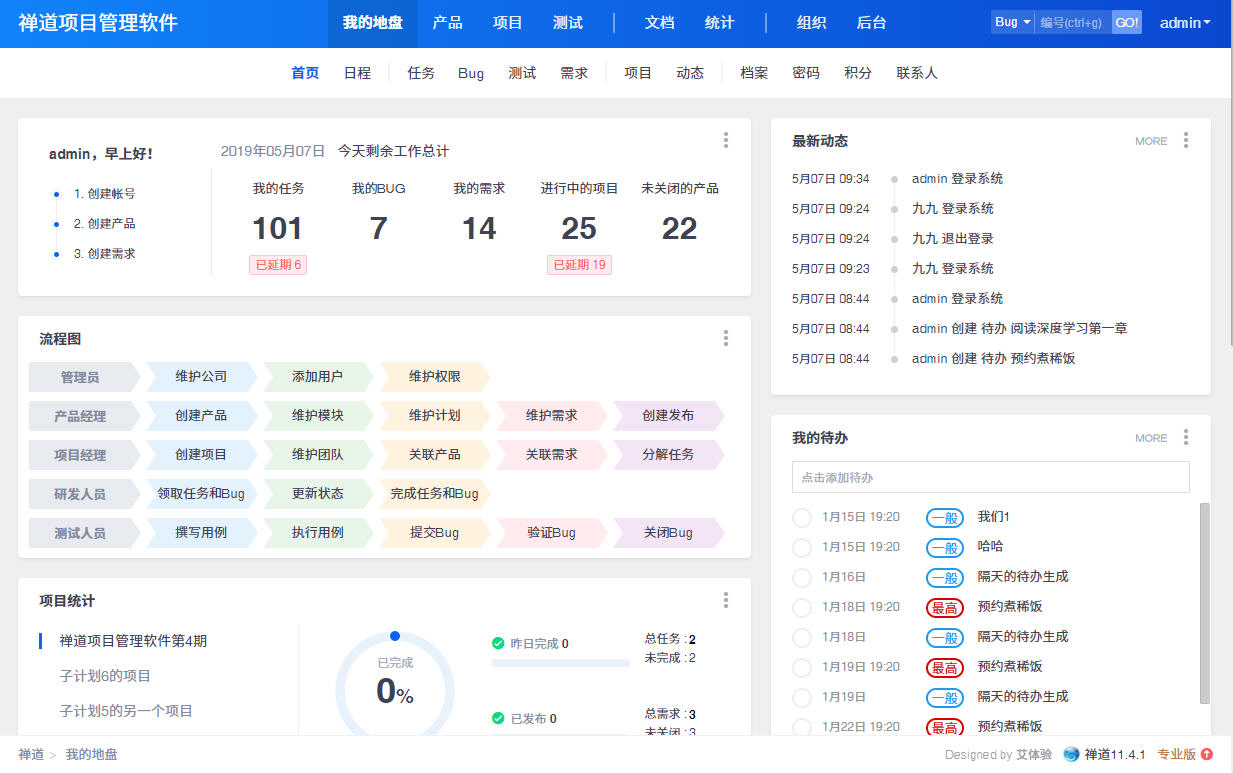Mark the 我们1 todo as done
Image resolution: width=1233 pixels, height=773 pixels.
pyautogui.click(x=801, y=518)
